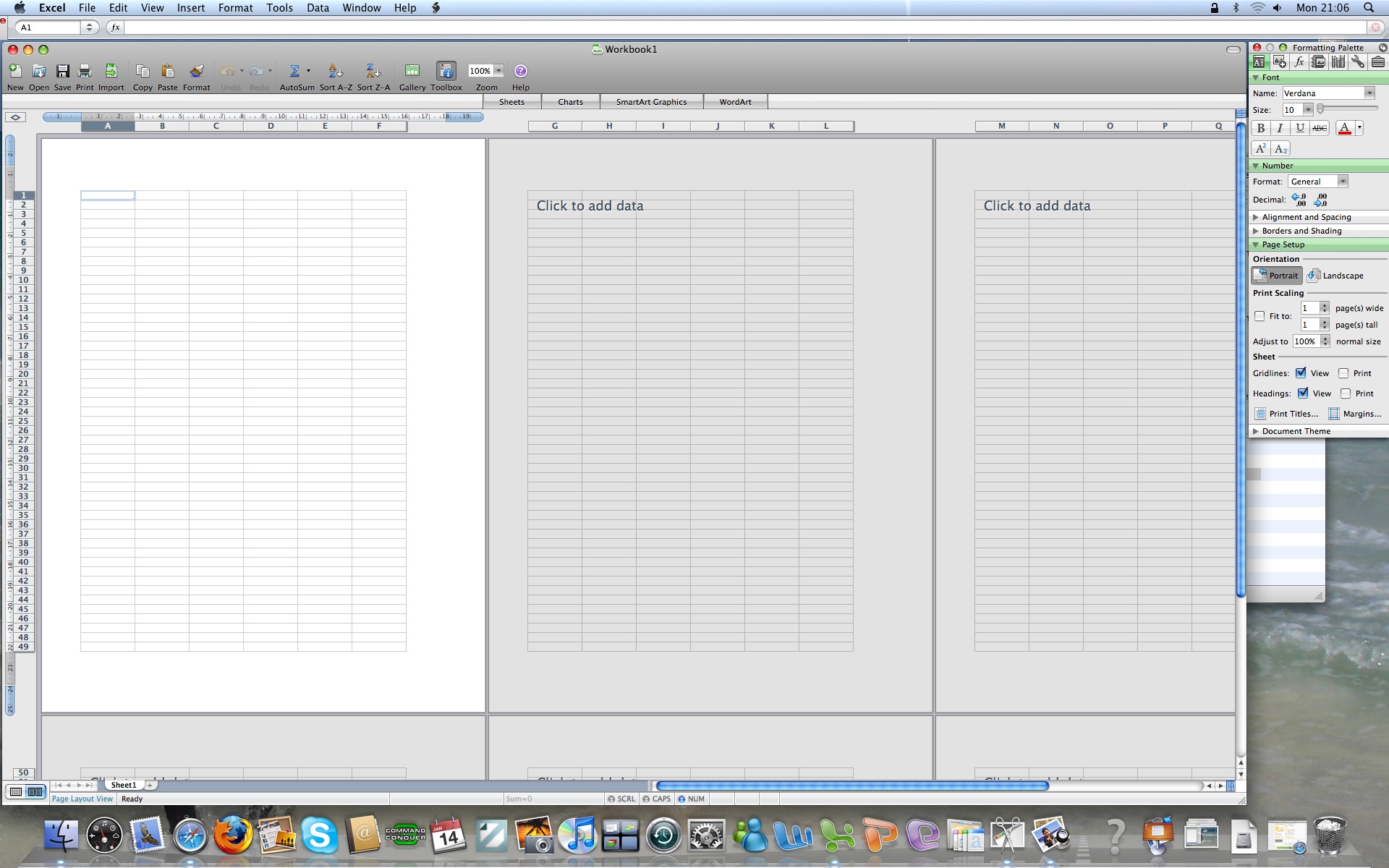Apply Strikethrough ABC formatting

click(1320, 128)
